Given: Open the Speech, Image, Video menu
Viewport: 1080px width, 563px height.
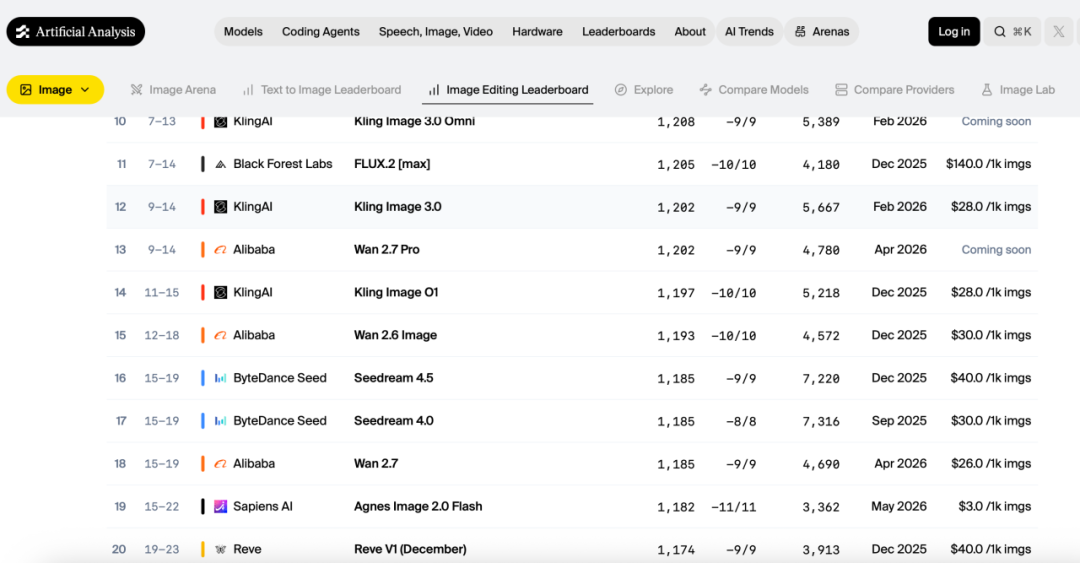Looking at the screenshot, I should (x=435, y=32).
